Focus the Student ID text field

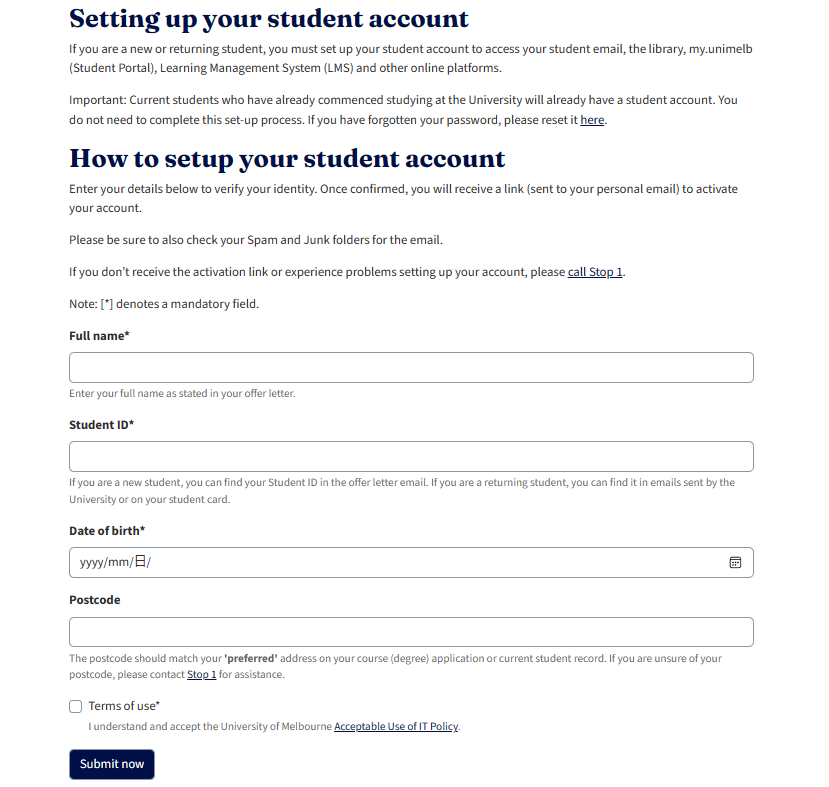[x=411, y=457]
